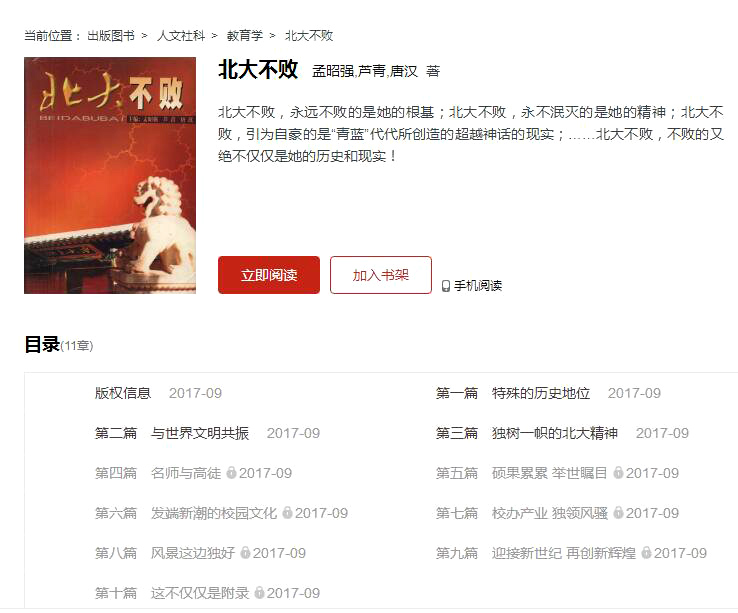Open chapter 第一篇 特殊的历史地位
The image size is (738, 613).
513,393
